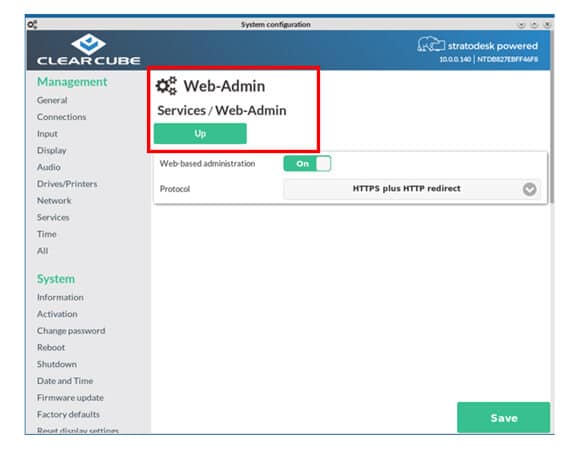Click the Management section heading
The width and height of the screenshot is (585, 460).
(72, 82)
